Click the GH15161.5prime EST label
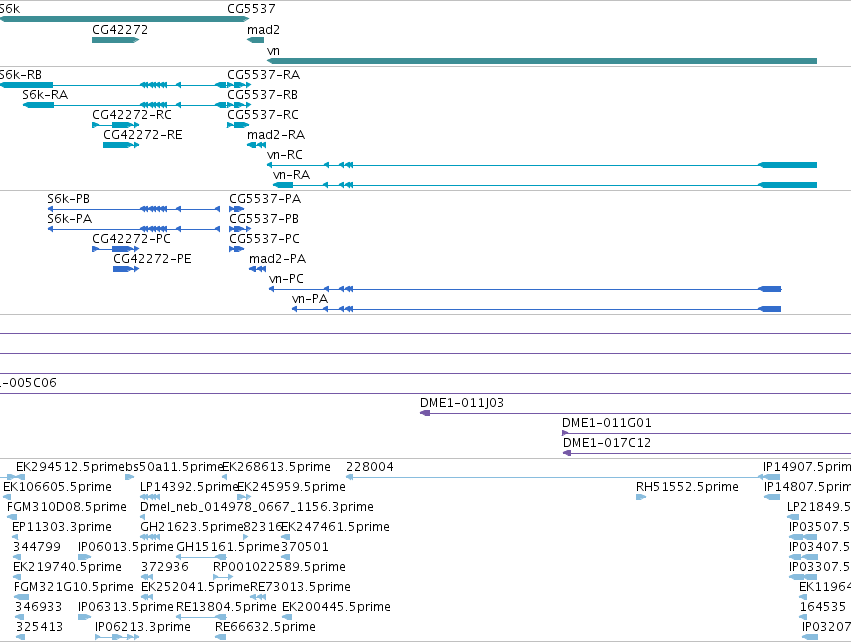Screen dimensions: 851x642 (228, 547)
